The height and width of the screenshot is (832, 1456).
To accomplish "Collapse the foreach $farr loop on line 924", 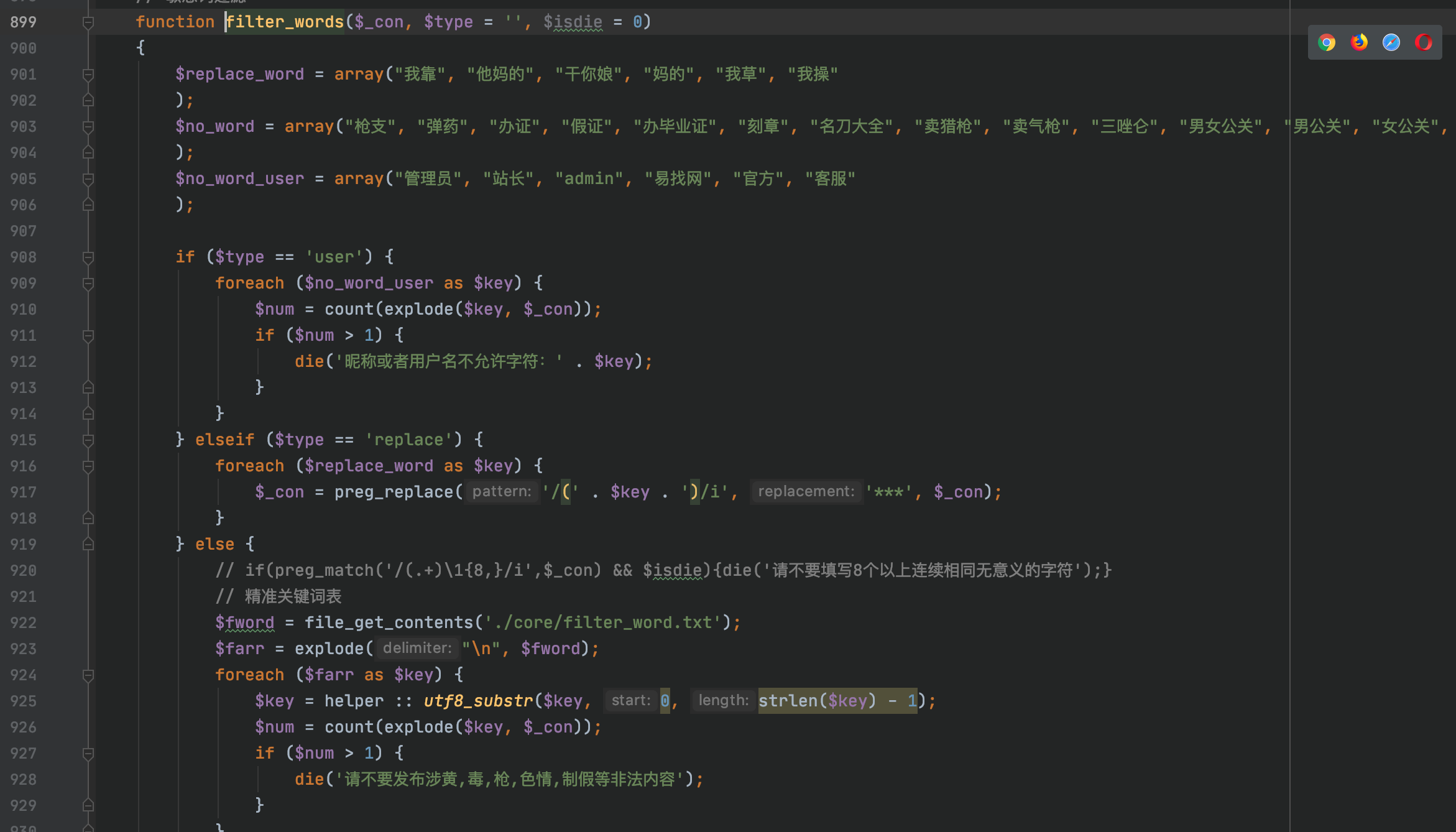I will click(x=88, y=675).
